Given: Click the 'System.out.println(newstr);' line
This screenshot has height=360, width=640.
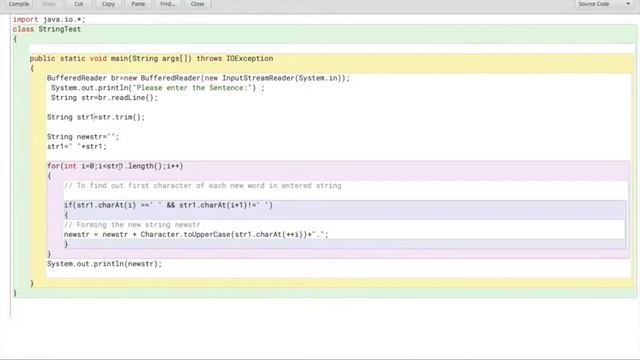Looking at the screenshot, I should [x=104, y=264].
